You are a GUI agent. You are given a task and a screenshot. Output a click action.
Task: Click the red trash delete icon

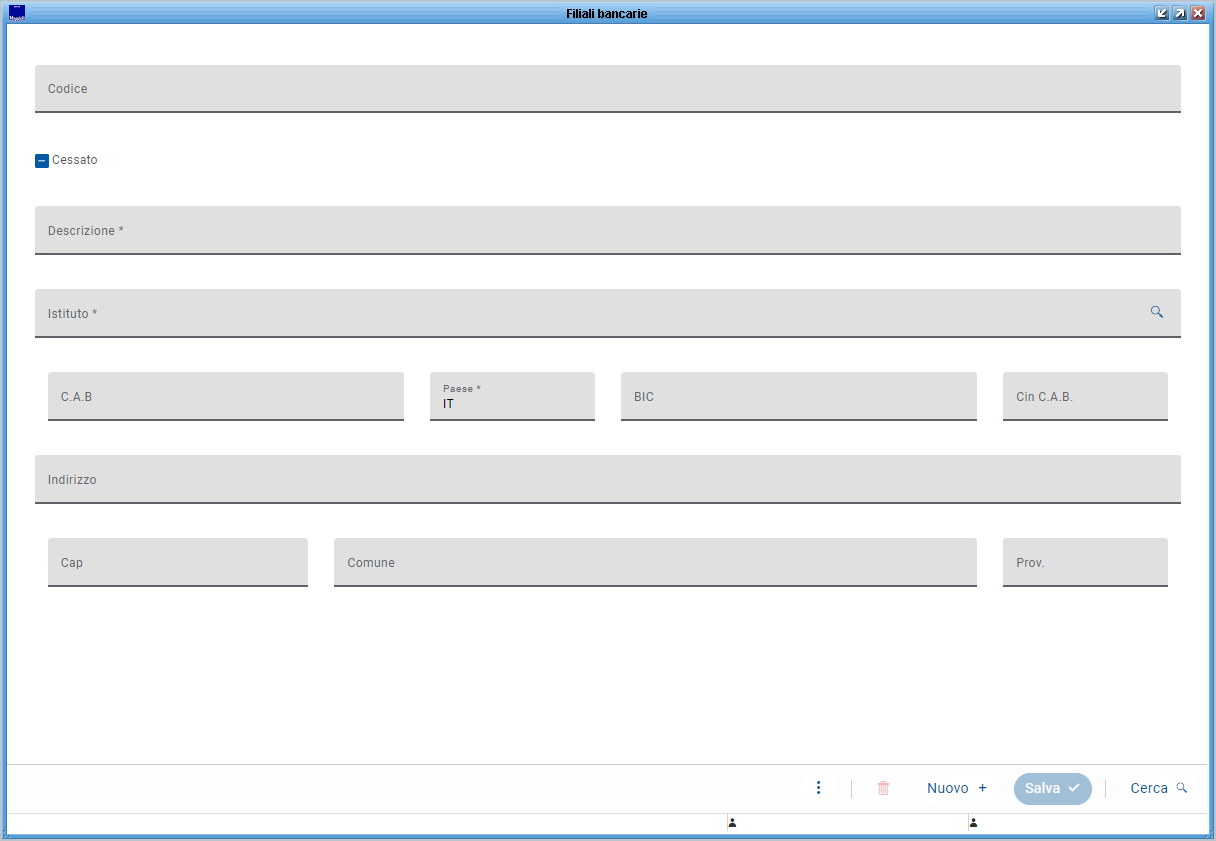883,788
